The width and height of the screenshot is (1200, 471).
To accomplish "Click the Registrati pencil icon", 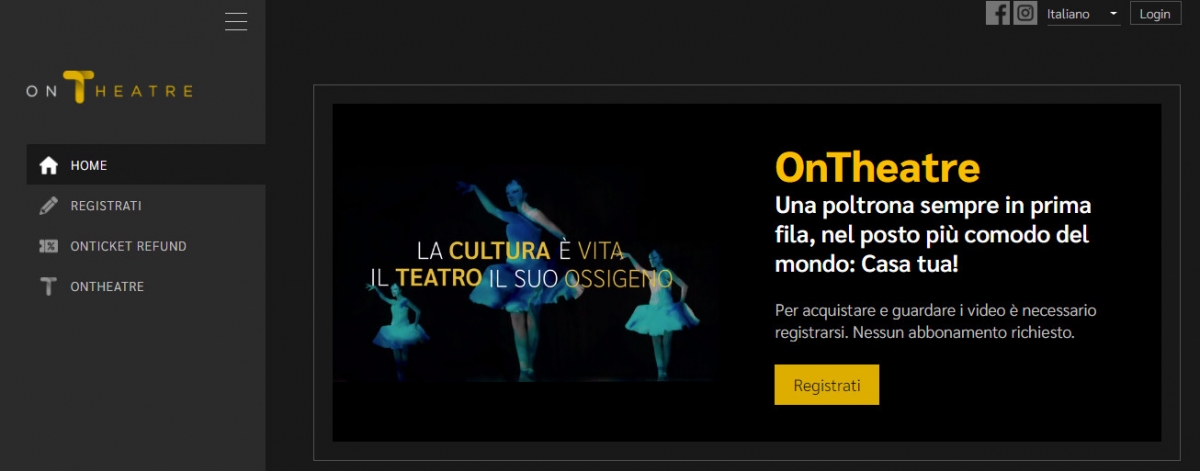I will pyautogui.click(x=48, y=206).
